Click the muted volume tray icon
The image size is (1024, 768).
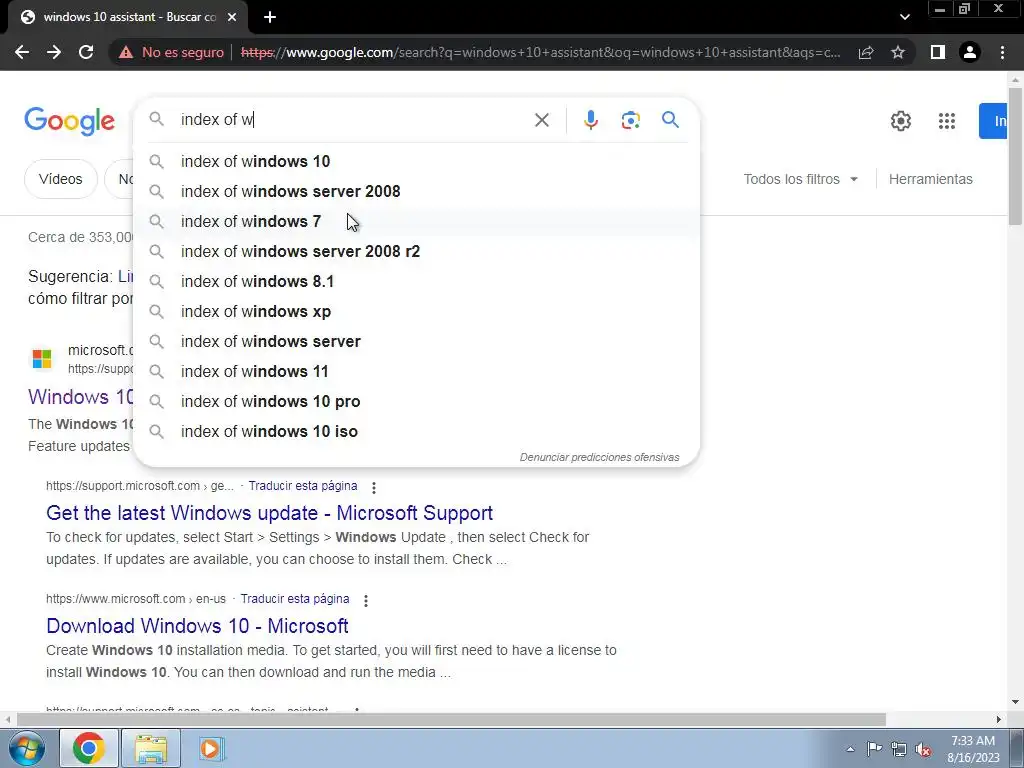(x=923, y=749)
